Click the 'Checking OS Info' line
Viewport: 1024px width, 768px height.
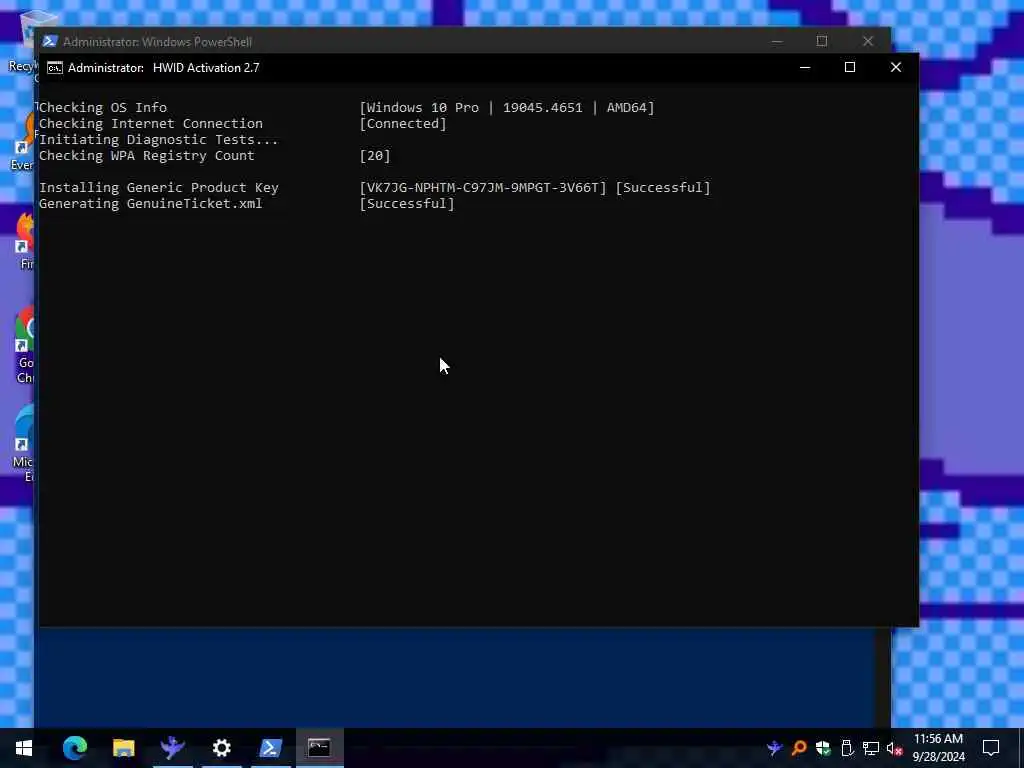(103, 107)
